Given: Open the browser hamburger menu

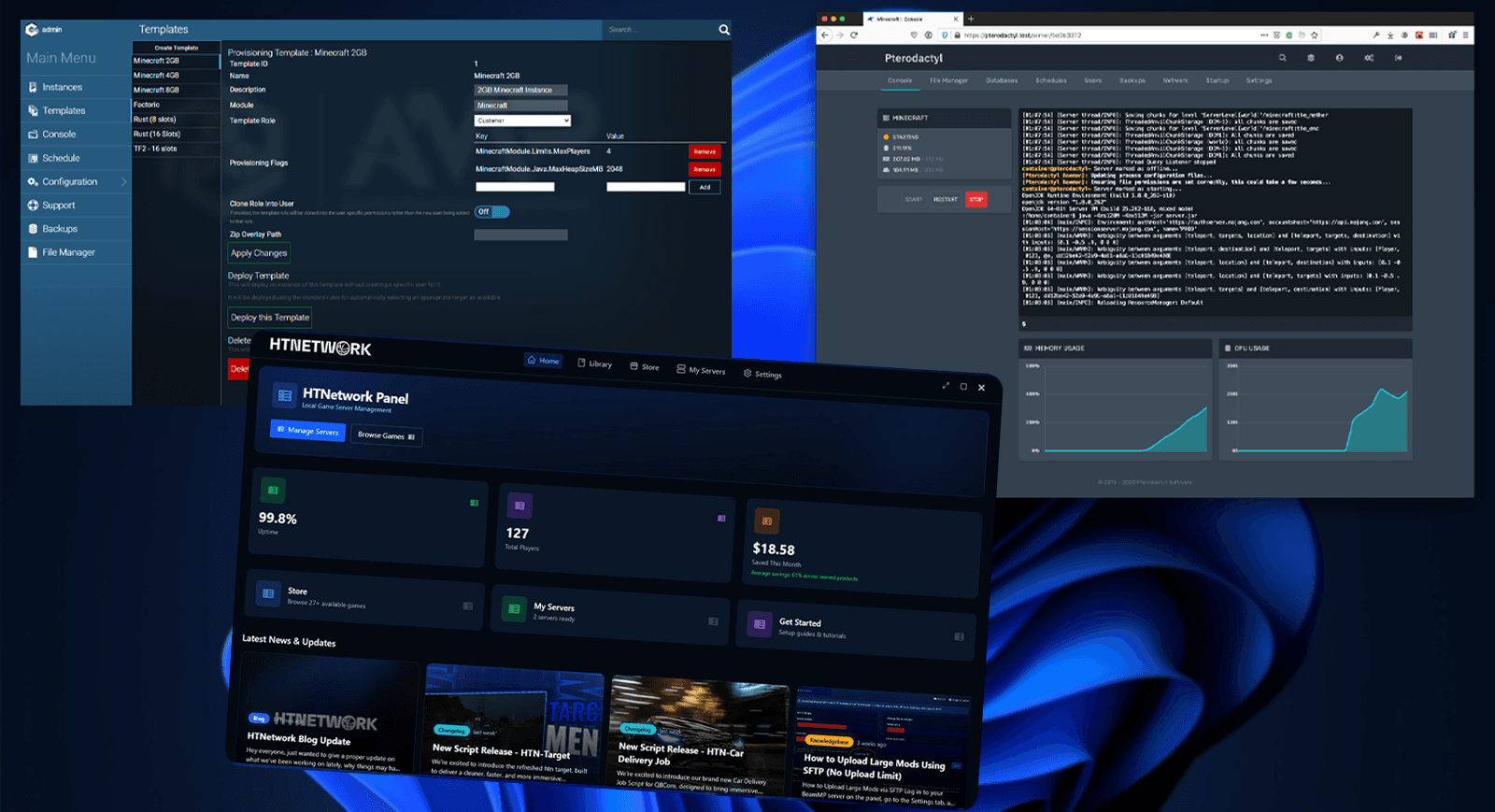Looking at the screenshot, I should click(x=1466, y=36).
